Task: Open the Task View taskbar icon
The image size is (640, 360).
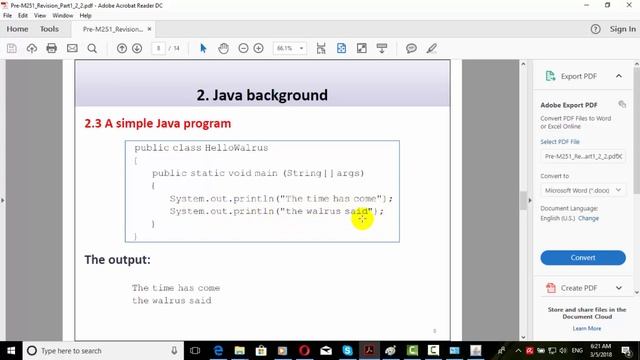Action: point(195,350)
